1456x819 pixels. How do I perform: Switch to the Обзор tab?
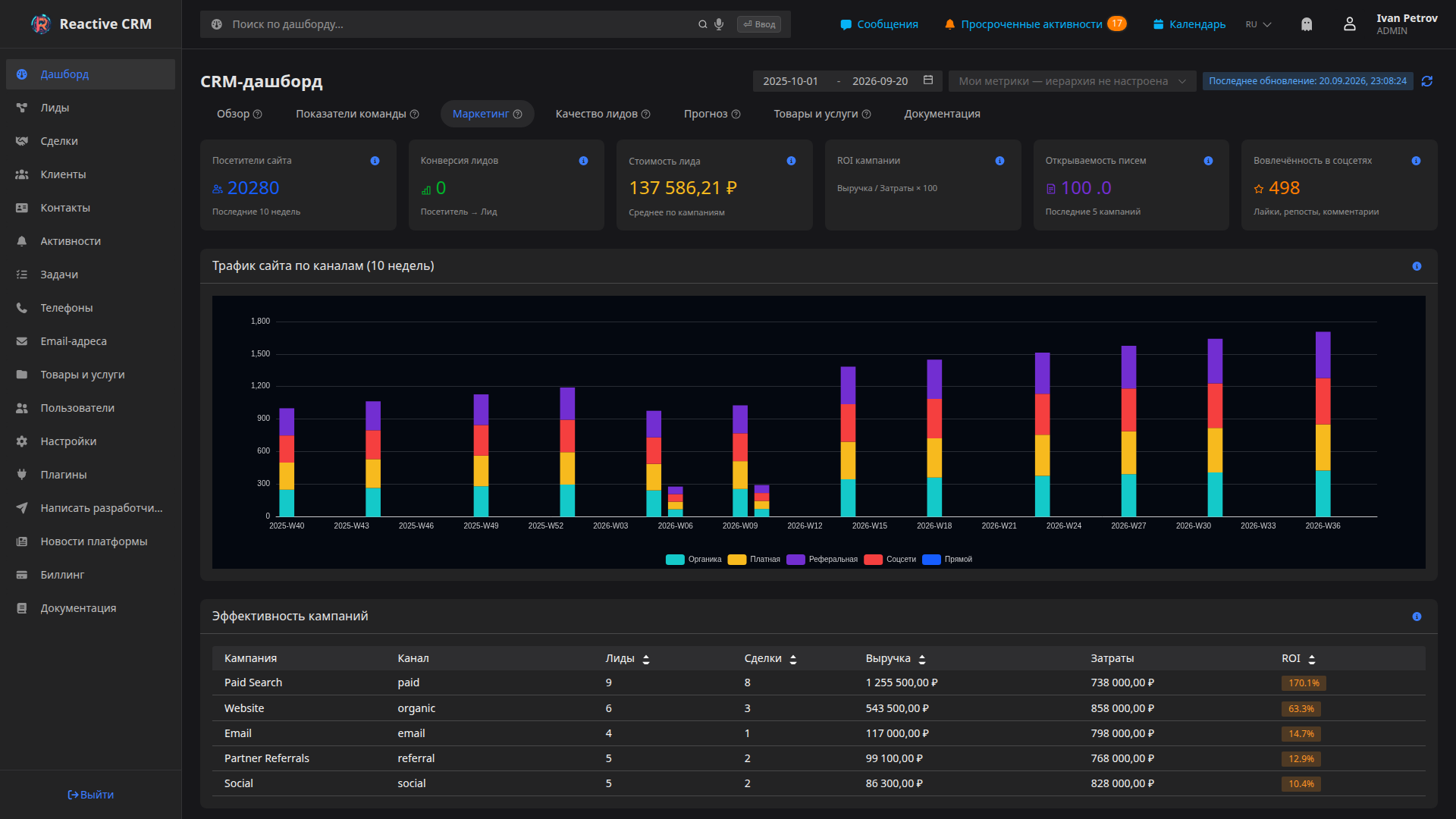[x=233, y=114]
